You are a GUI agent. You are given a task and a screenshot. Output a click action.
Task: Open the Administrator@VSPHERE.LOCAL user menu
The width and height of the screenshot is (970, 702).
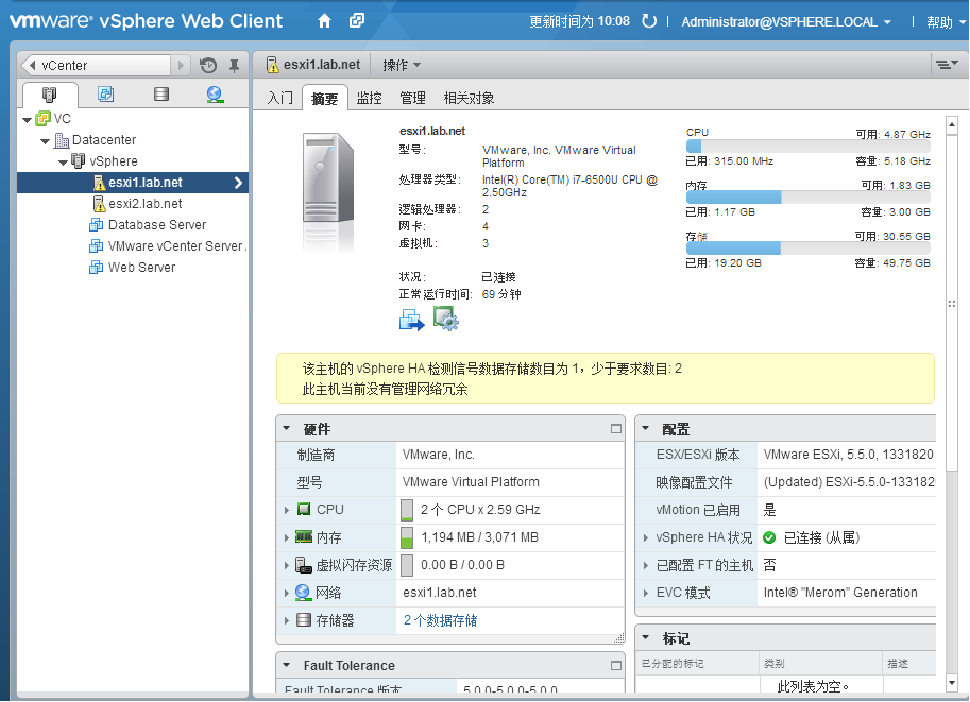[786, 22]
